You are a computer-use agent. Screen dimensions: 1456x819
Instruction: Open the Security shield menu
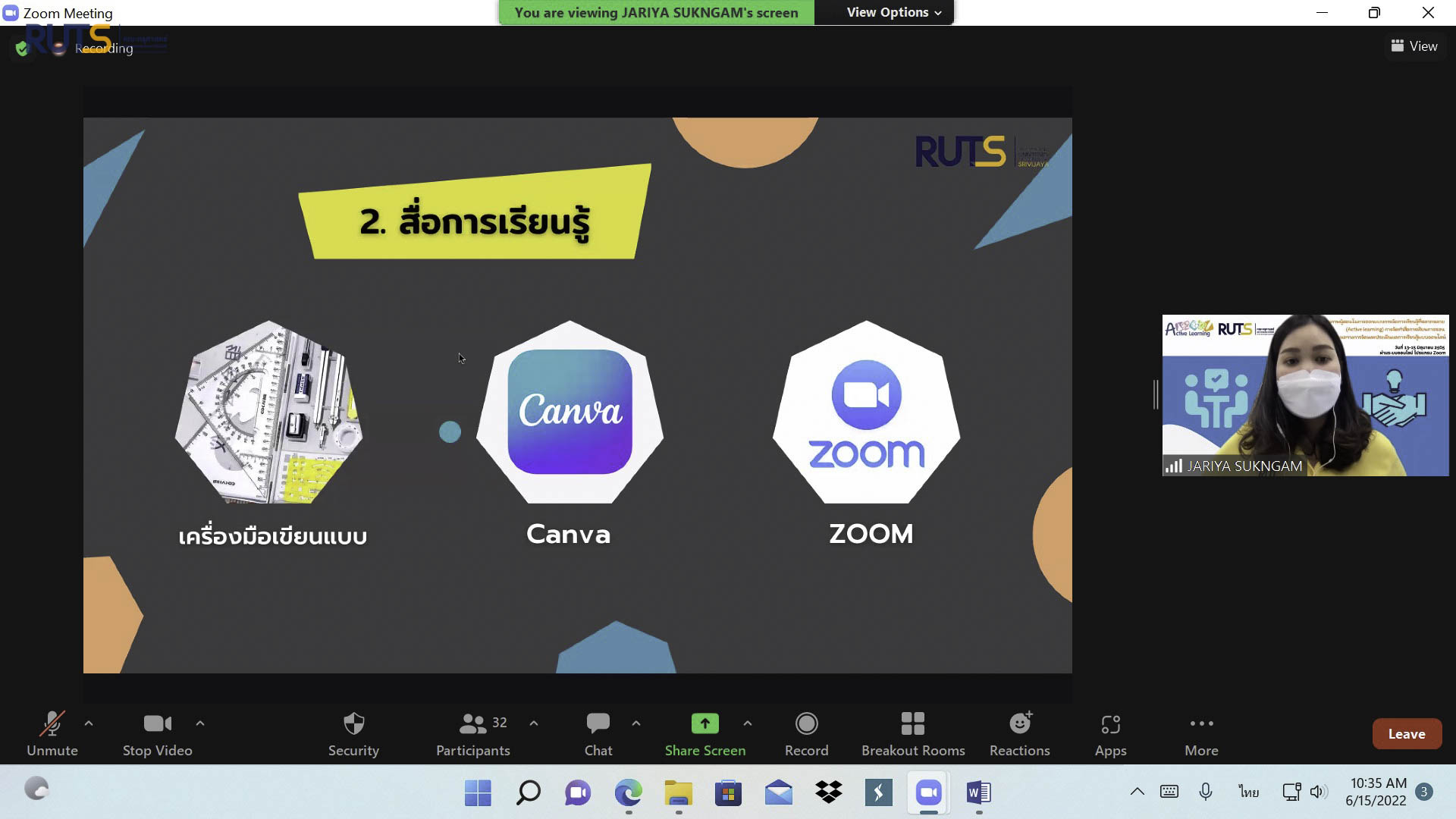coord(353,733)
